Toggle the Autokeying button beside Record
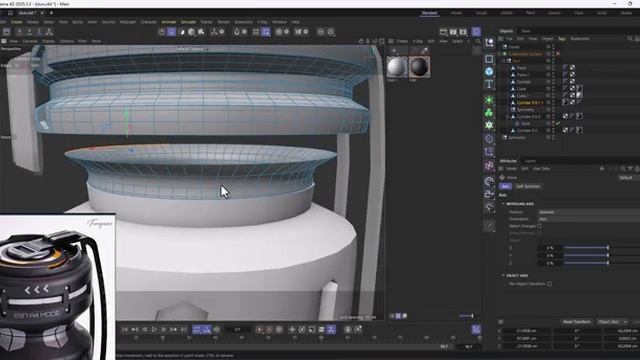The image size is (640, 360). click(x=269, y=329)
